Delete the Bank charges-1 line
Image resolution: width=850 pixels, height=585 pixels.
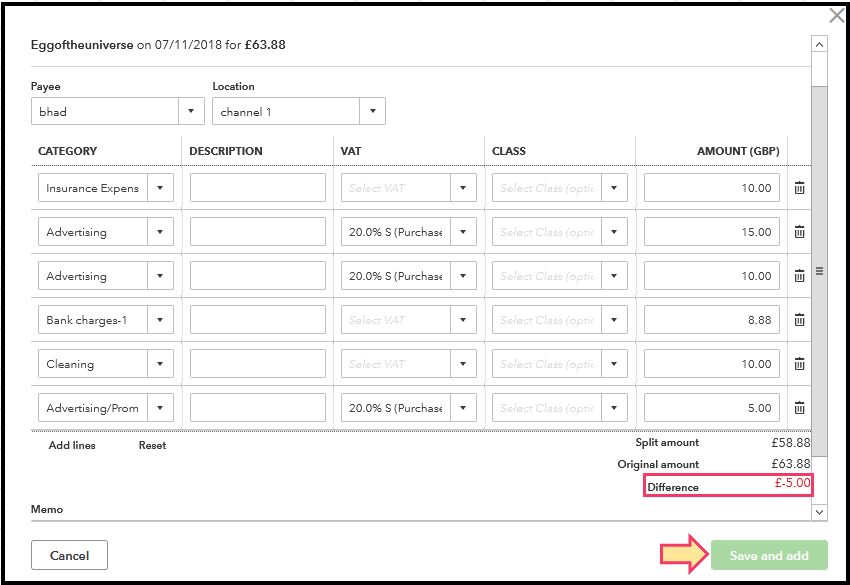click(799, 320)
